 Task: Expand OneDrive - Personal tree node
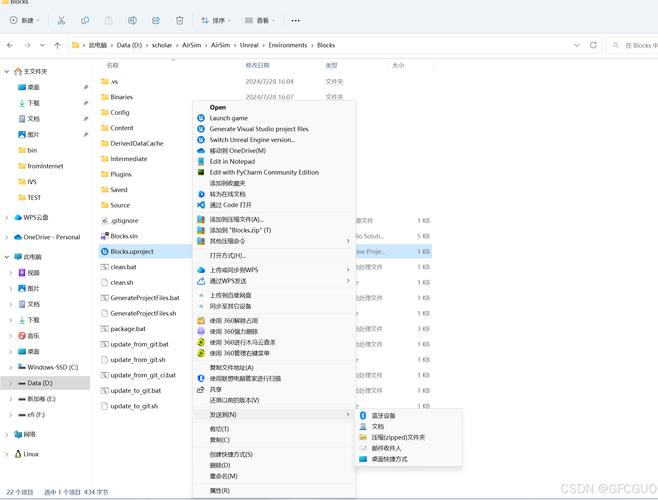point(7,237)
